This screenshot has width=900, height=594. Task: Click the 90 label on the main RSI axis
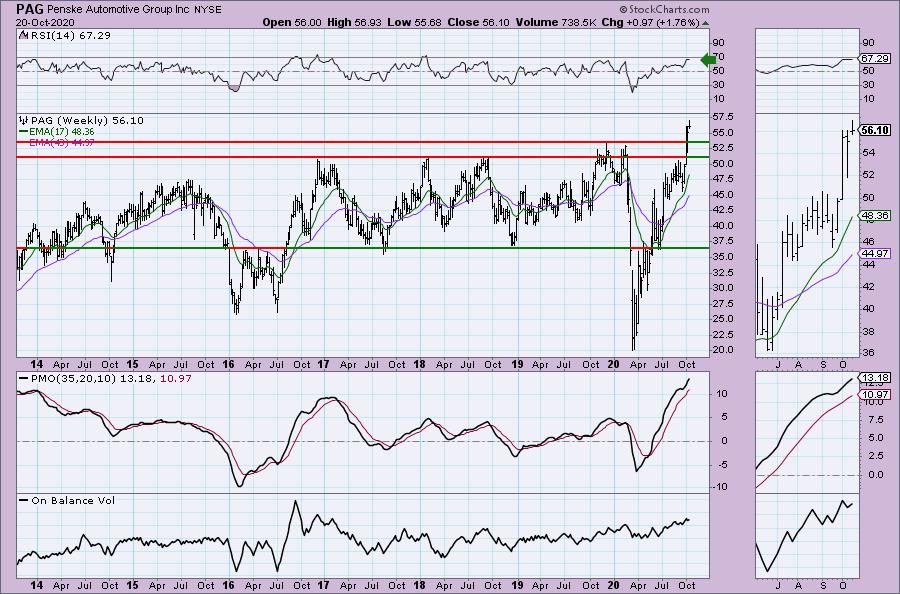click(719, 43)
